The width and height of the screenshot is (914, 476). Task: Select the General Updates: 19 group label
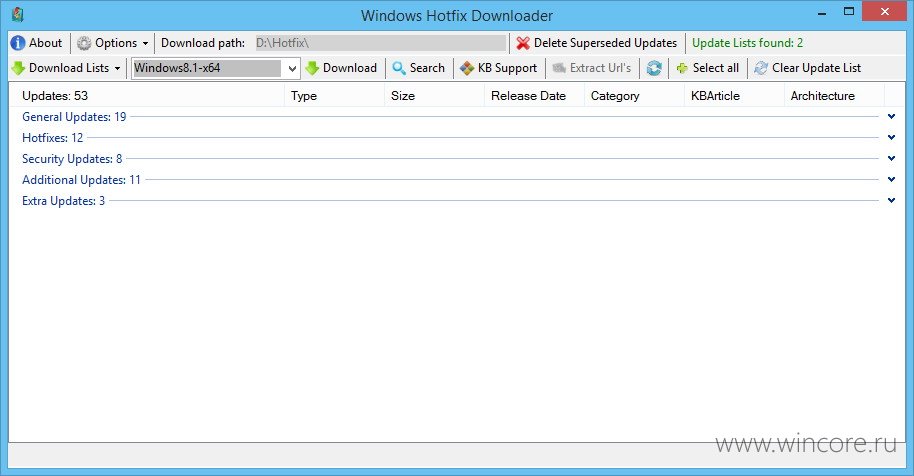click(x=74, y=117)
